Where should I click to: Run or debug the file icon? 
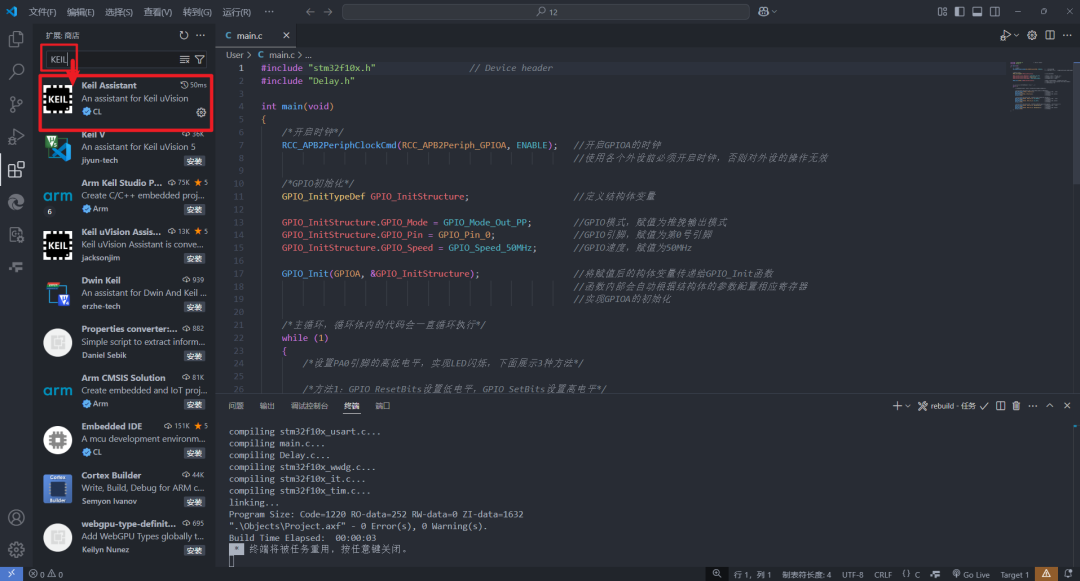tap(1006, 35)
